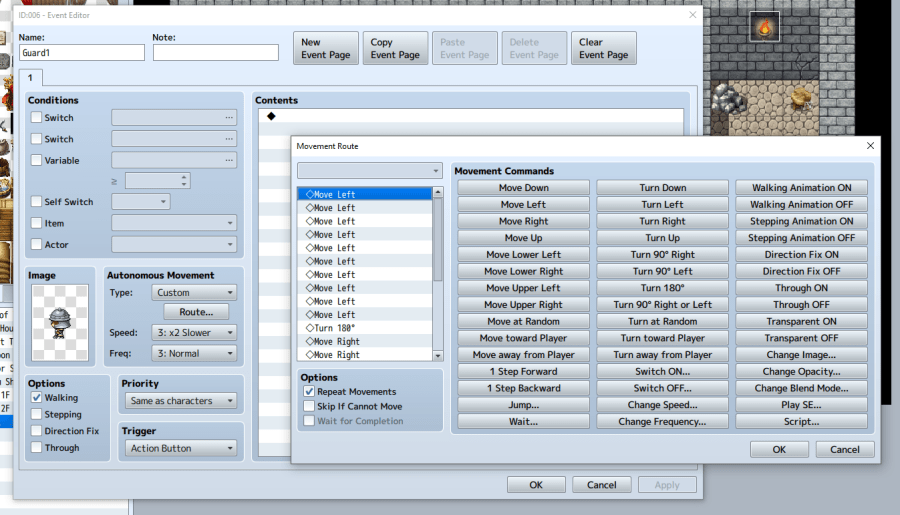The height and width of the screenshot is (515, 900).
Task: Click the ellipsis button beside Variable field
Action: pyautogui.click(x=229, y=160)
